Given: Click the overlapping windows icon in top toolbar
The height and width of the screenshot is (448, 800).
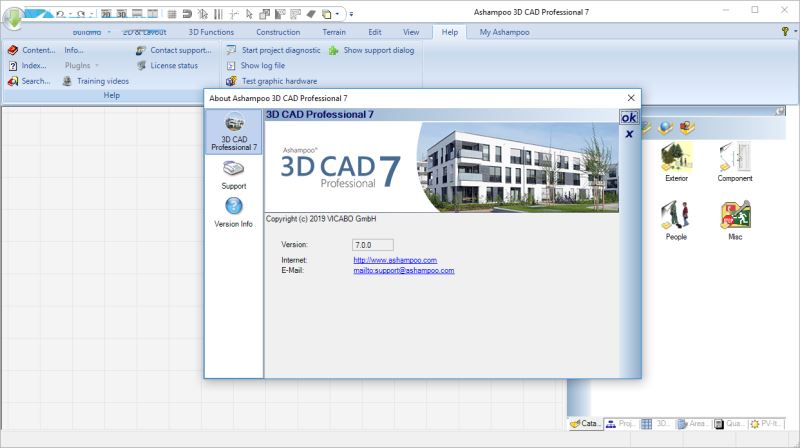Looking at the screenshot, I should (264, 14).
